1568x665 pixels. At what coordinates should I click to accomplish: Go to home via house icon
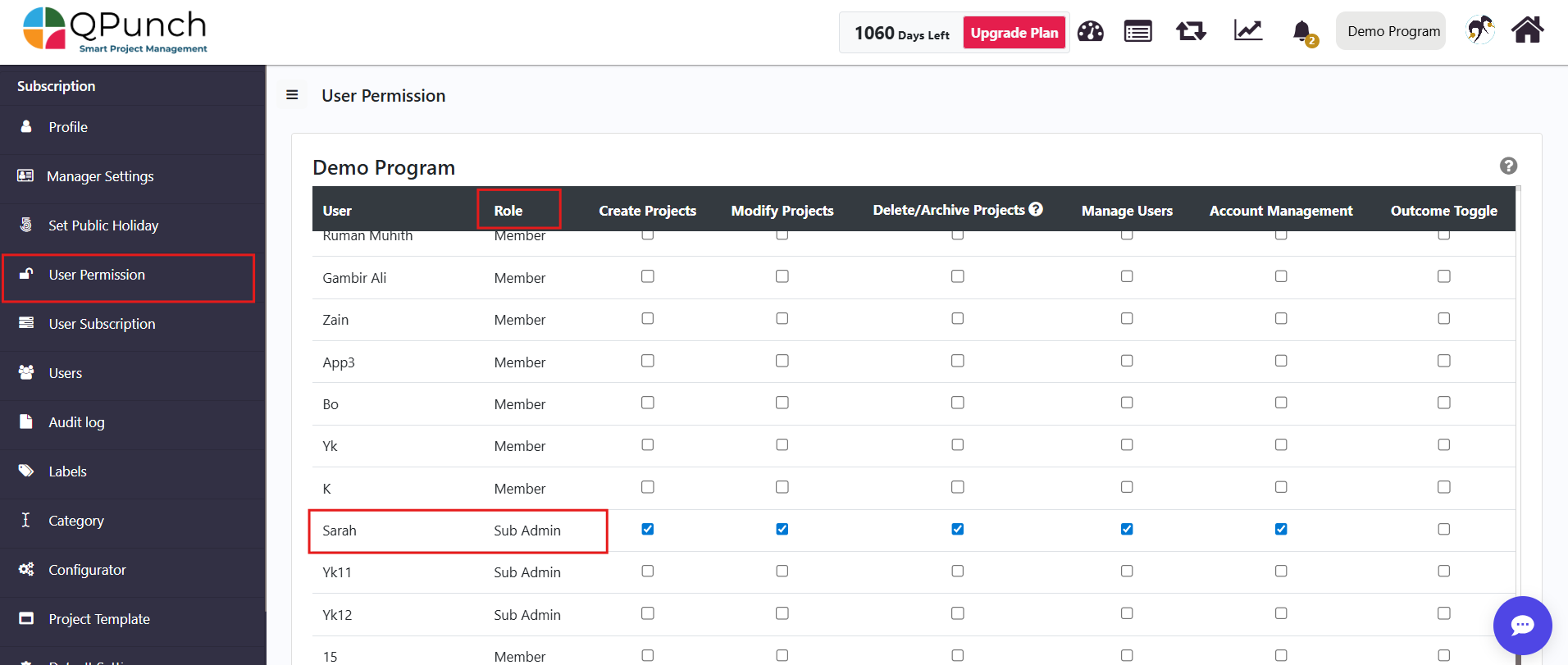click(x=1527, y=30)
